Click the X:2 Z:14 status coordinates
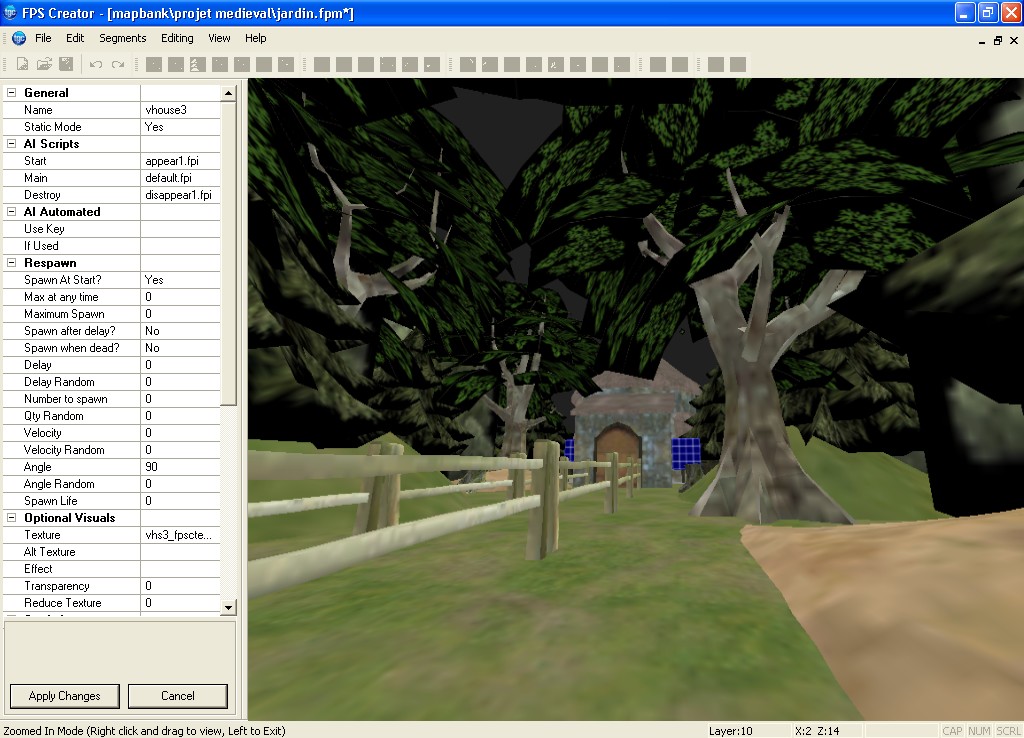The height and width of the screenshot is (738, 1024). (817, 731)
